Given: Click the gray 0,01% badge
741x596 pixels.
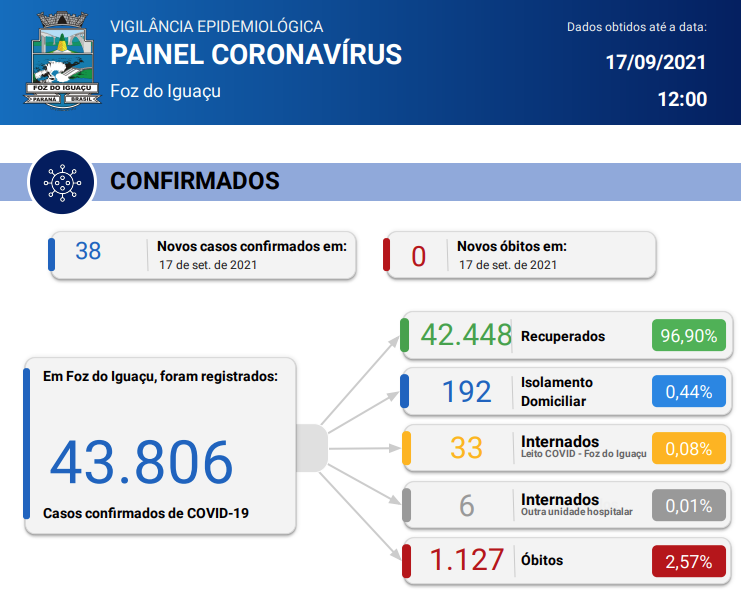Looking at the screenshot, I should click(689, 505).
